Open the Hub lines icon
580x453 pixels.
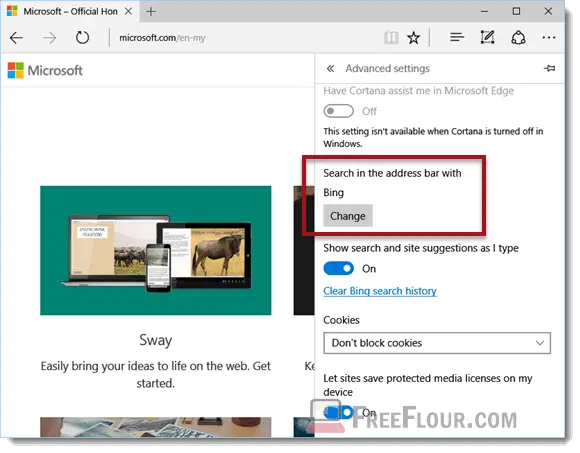pyautogui.click(x=457, y=37)
